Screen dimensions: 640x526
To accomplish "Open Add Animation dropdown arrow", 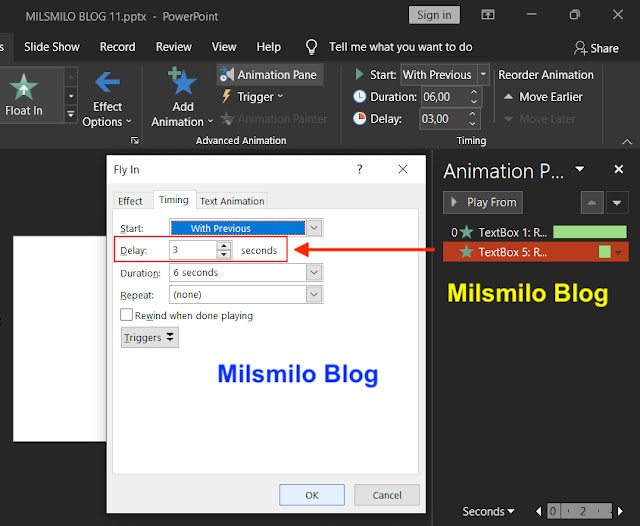I will (x=211, y=122).
